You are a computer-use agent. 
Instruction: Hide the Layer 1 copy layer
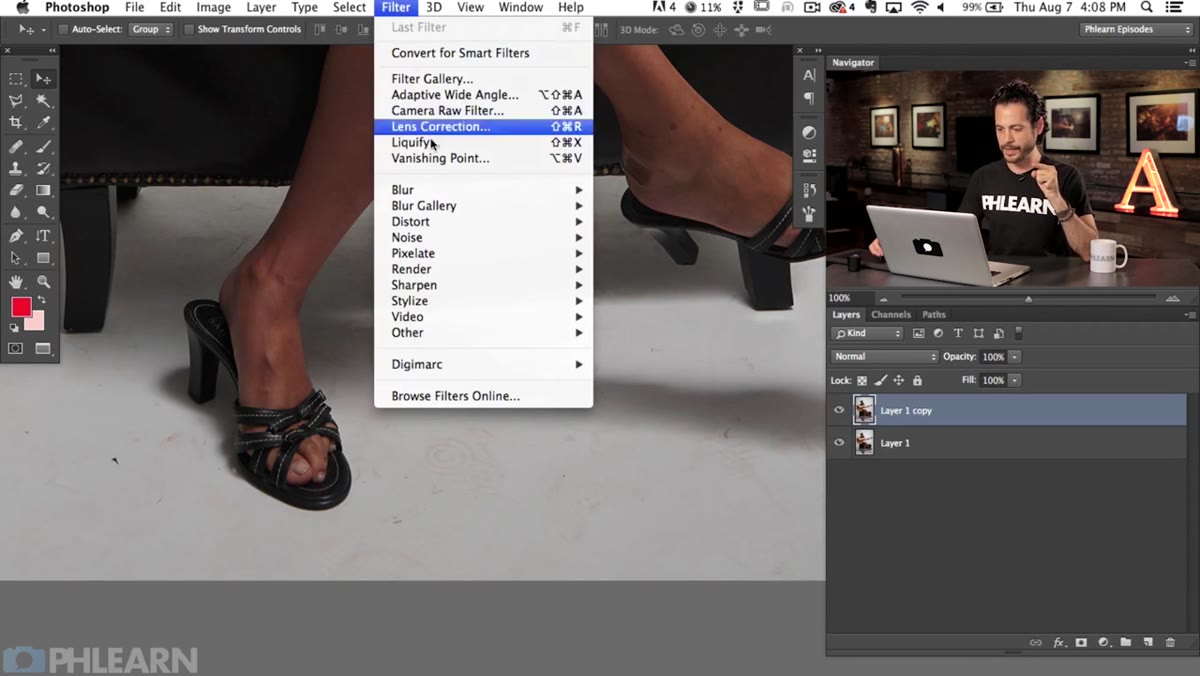839,410
